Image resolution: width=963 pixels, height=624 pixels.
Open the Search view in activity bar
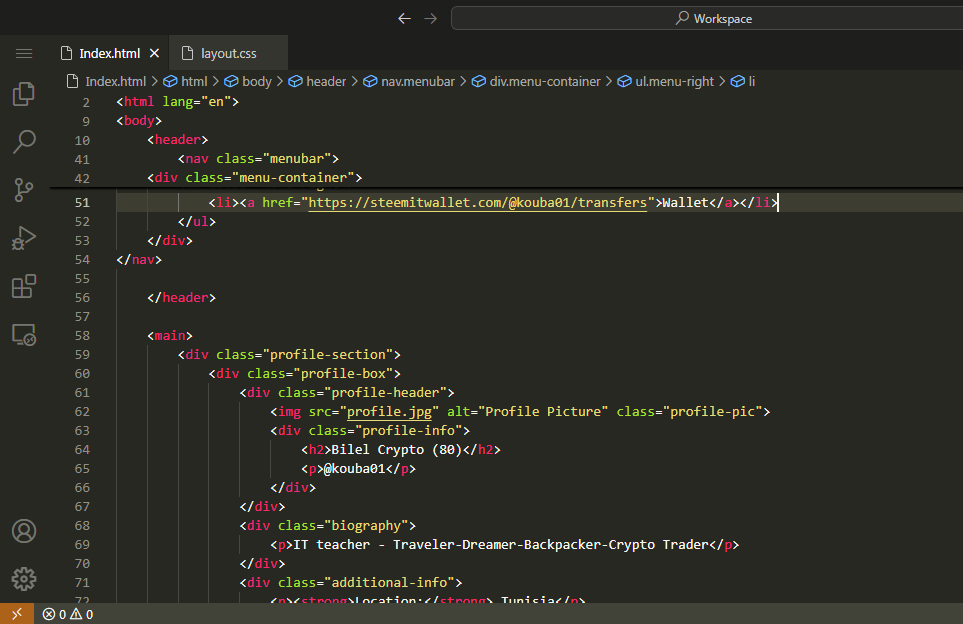[x=24, y=141]
